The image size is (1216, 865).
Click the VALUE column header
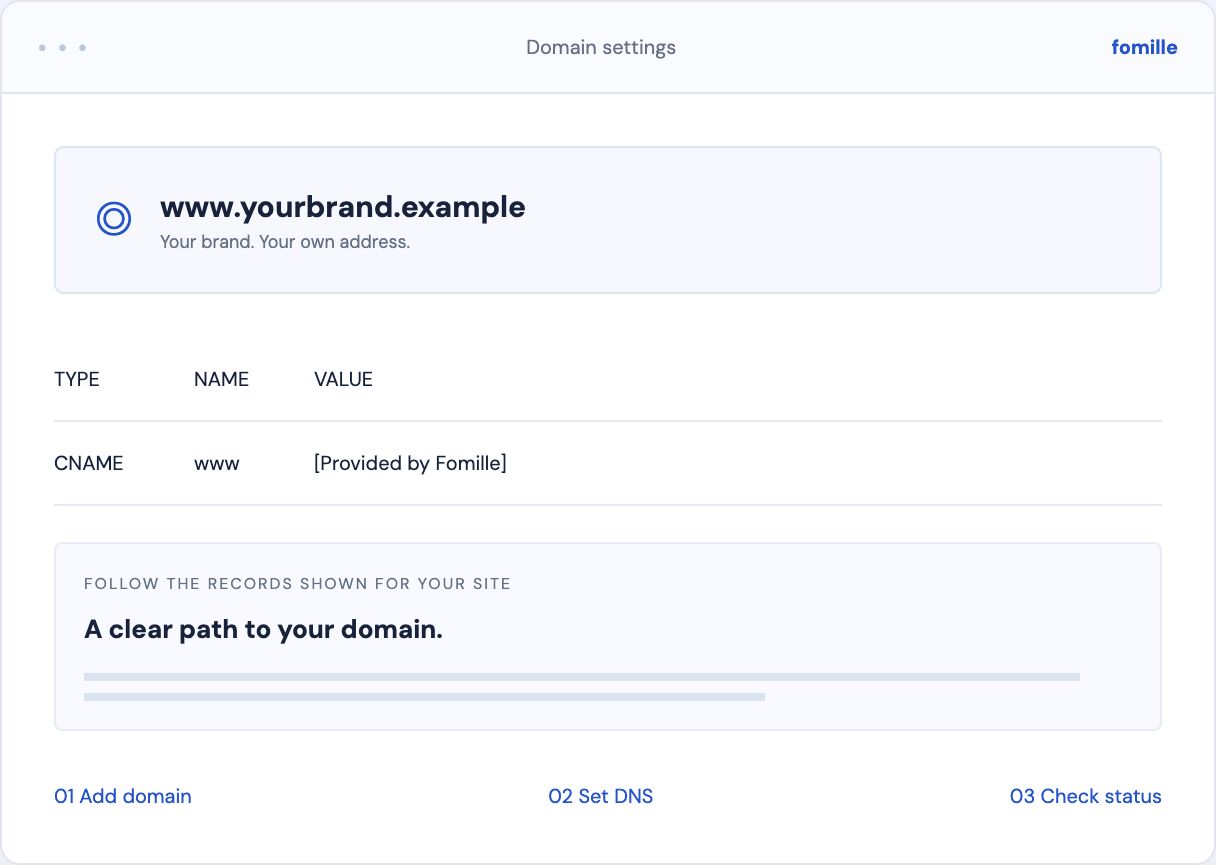(x=343, y=379)
